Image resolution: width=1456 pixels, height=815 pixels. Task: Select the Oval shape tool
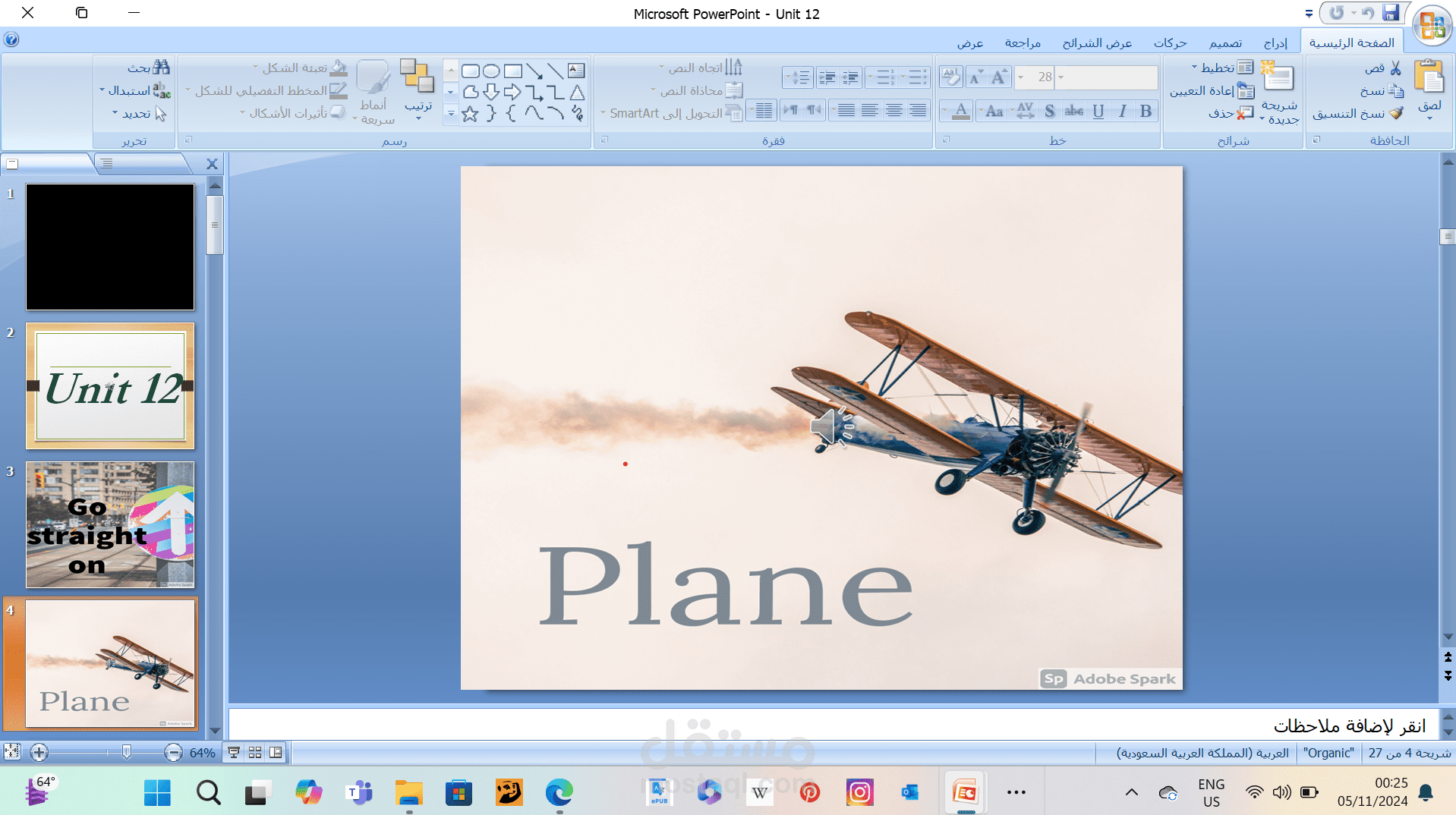click(x=491, y=71)
